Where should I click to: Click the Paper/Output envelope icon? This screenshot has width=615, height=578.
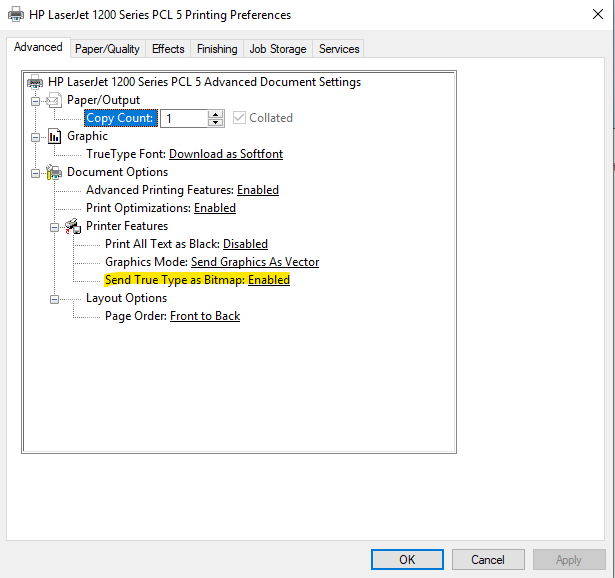click(x=54, y=100)
